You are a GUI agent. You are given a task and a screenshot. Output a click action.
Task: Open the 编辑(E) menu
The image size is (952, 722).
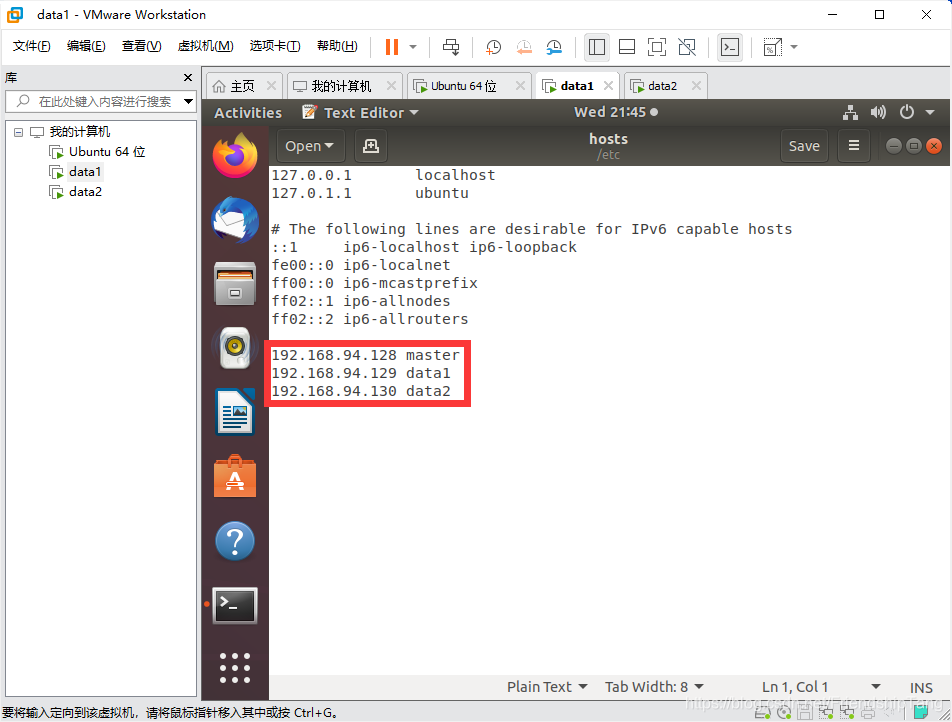pos(86,46)
